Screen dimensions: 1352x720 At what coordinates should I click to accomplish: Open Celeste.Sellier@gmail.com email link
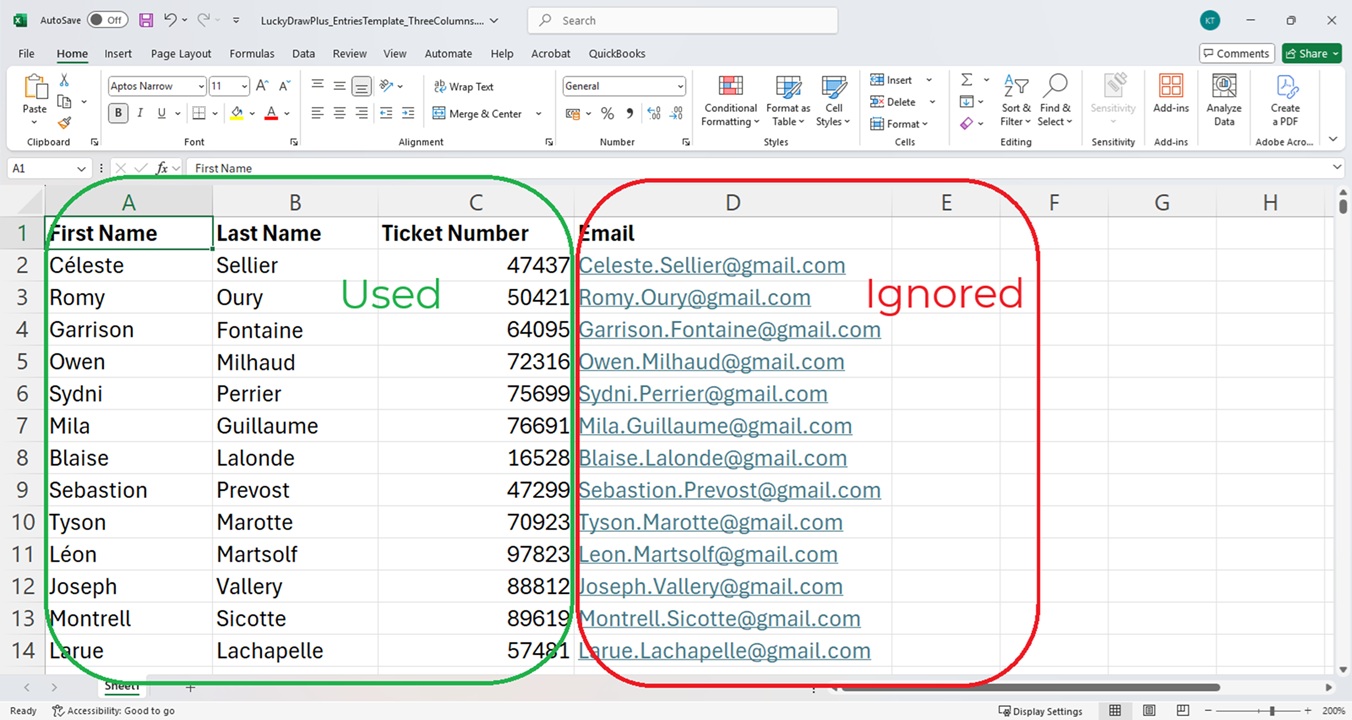coord(711,266)
